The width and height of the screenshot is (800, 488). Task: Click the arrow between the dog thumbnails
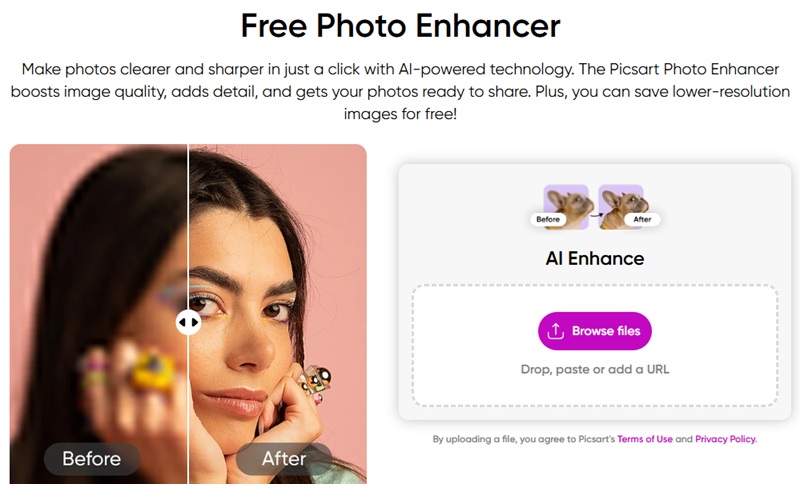pyautogui.click(x=594, y=214)
